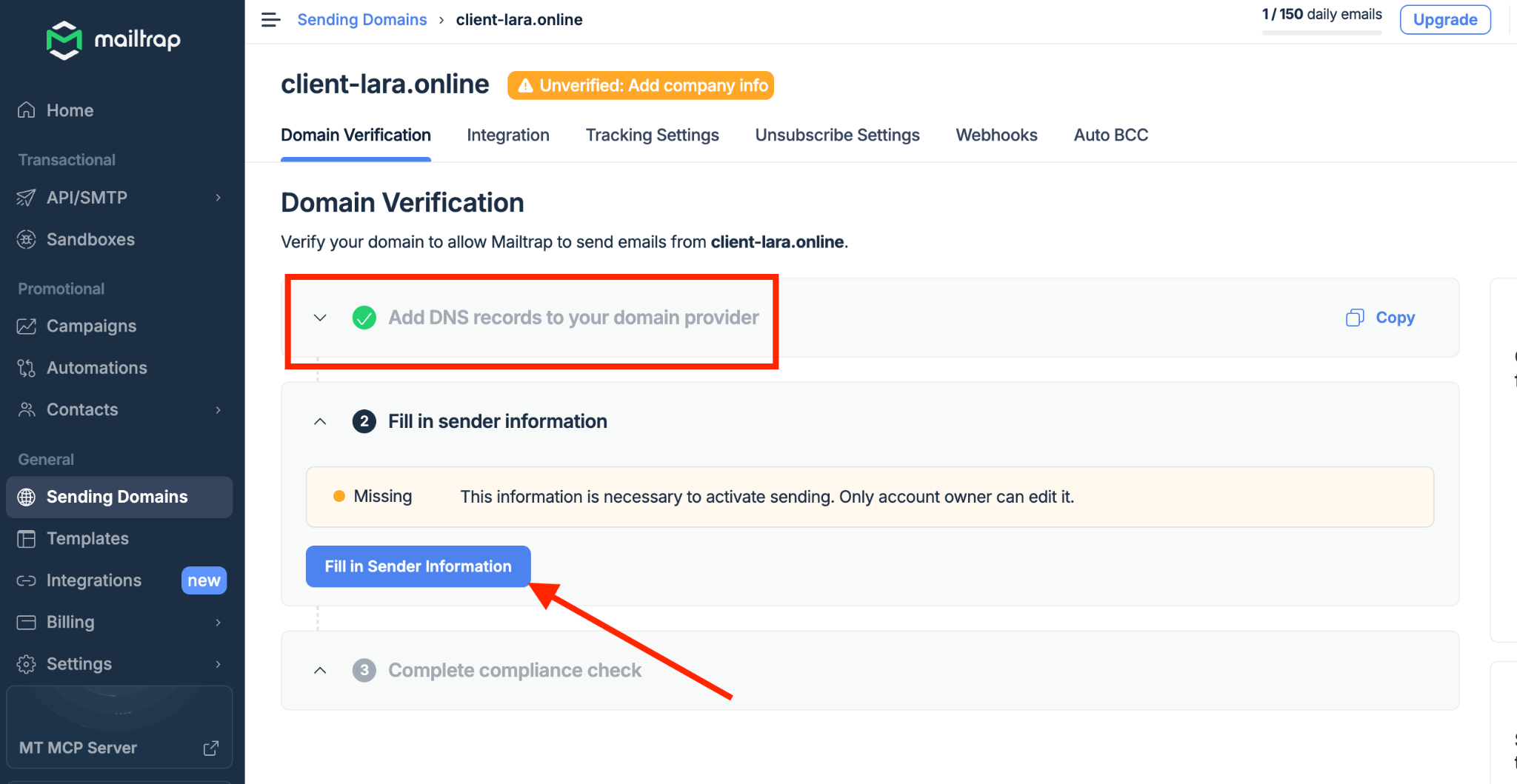Viewport: 1517px width, 784px height.
Task: Switch to the Integration tab
Action: point(508,135)
